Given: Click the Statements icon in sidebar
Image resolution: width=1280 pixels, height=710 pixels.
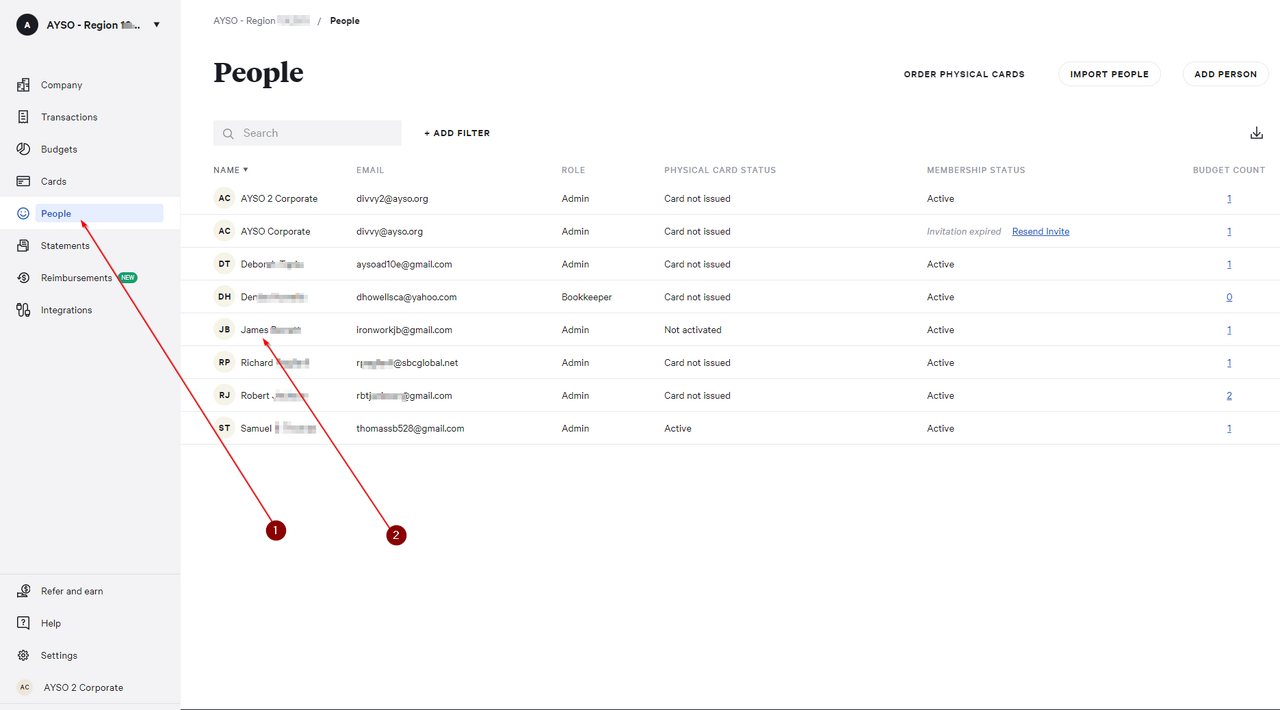Looking at the screenshot, I should (23, 246).
